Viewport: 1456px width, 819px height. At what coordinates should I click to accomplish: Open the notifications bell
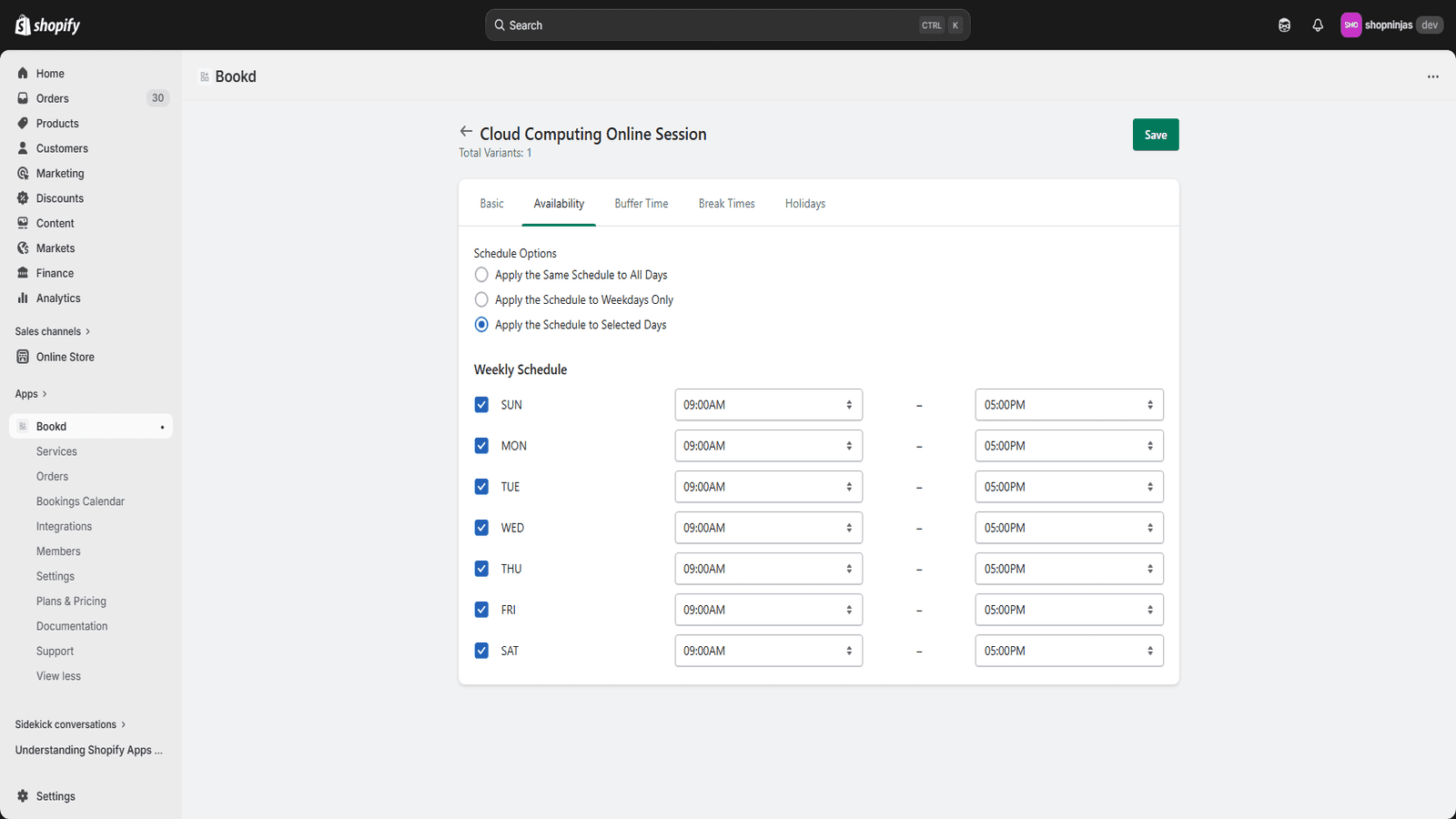(x=1318, y=25)
